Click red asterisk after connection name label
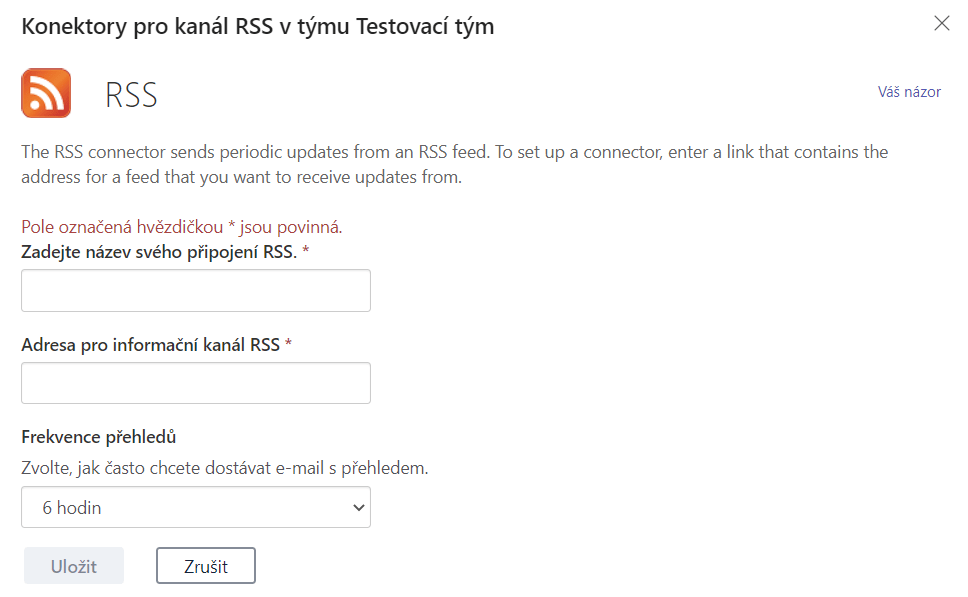The width and height of the screenshot is (968, 597). [306, 252]
